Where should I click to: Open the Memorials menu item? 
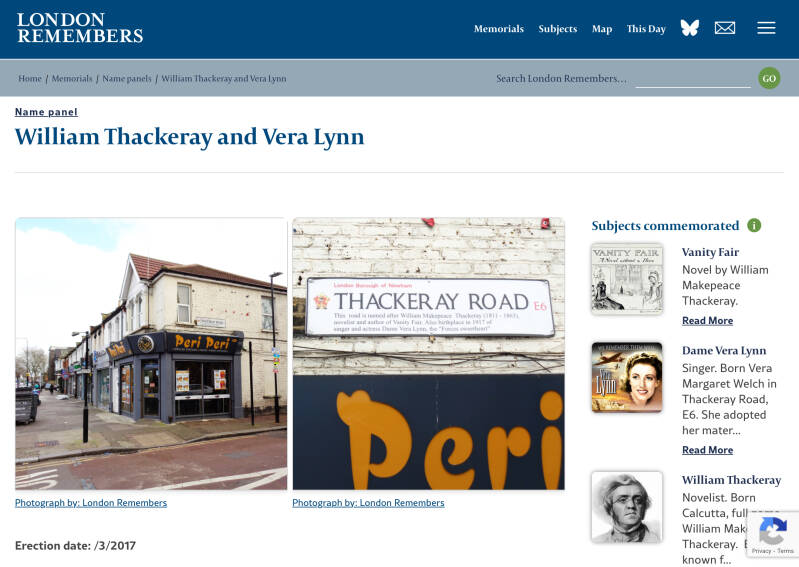click(499, 29)
